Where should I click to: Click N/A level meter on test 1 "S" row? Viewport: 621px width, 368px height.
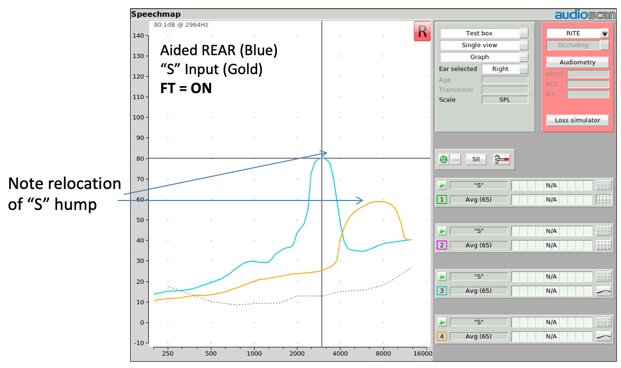552,185
